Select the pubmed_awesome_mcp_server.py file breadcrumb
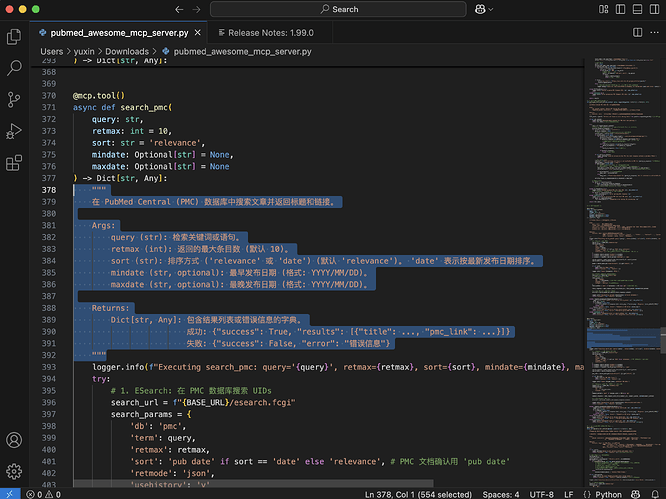Image resolution: width=666 pixels, height=499 pixels. click(x=242, y=51)
